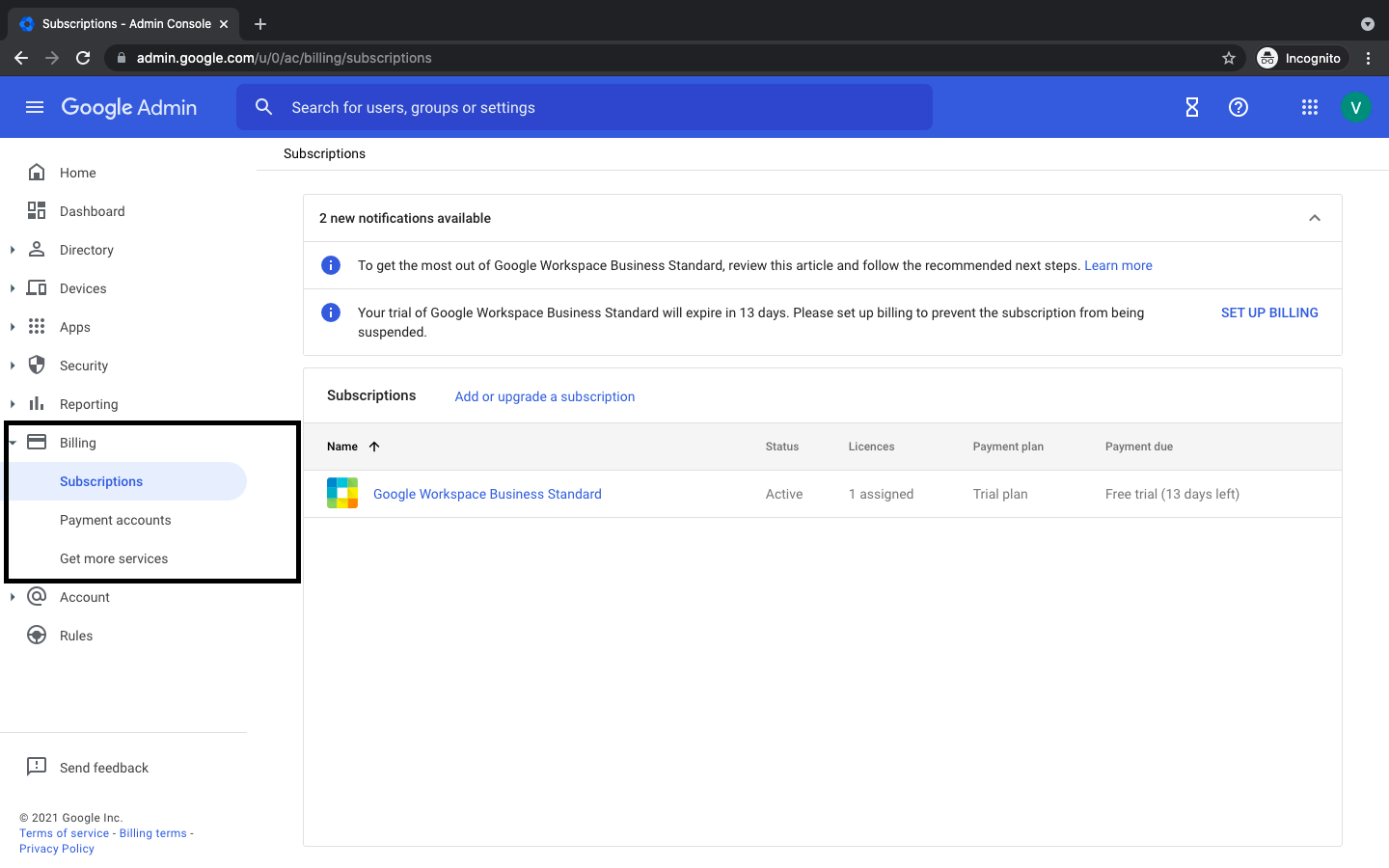
Task: Open the account avatar labelled V
Action: 1355,107
